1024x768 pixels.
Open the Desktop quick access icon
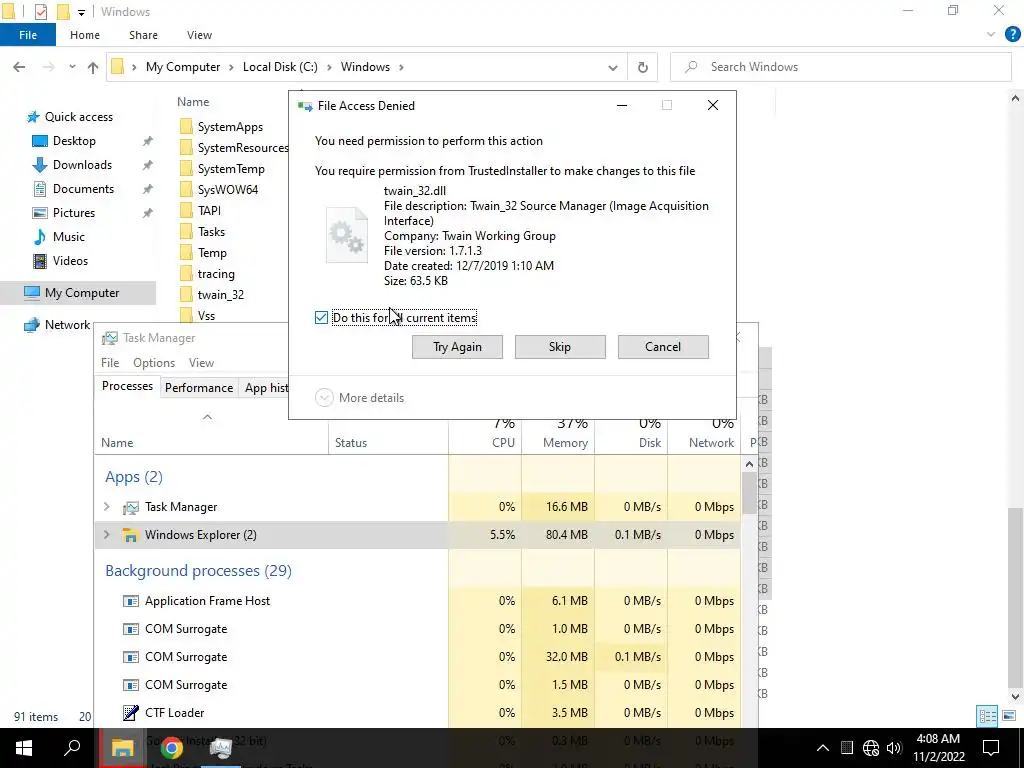[x=40, y=141]
